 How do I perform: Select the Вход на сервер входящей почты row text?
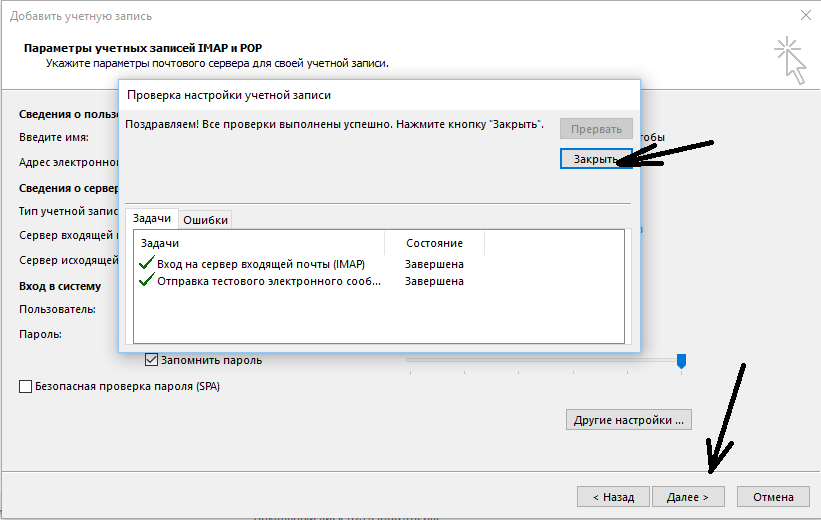pos(261,264)
